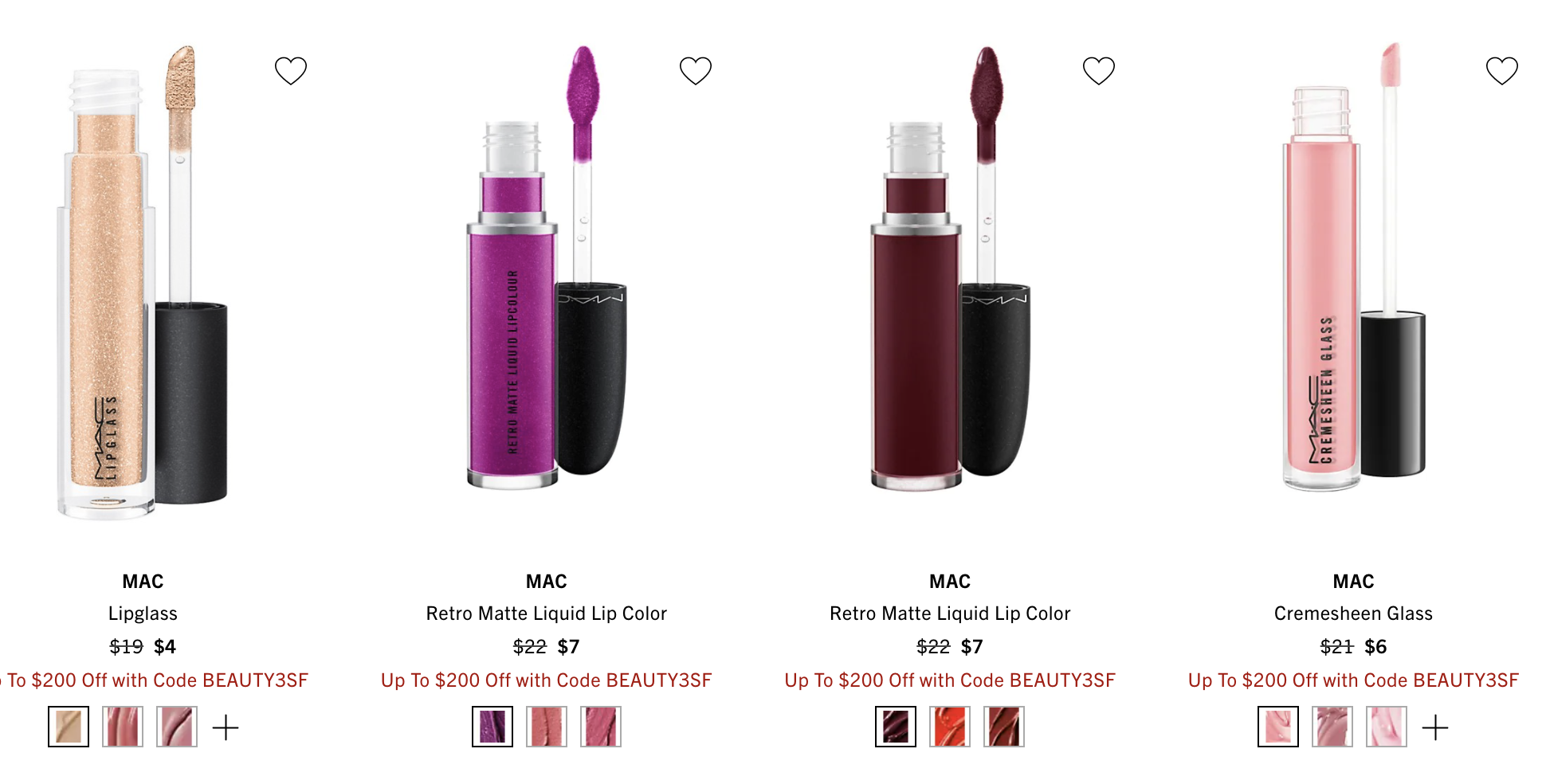Pick the third mauve Lipglass swatch
This screenshot has height=784, width=1546.
tap(177, 727)
